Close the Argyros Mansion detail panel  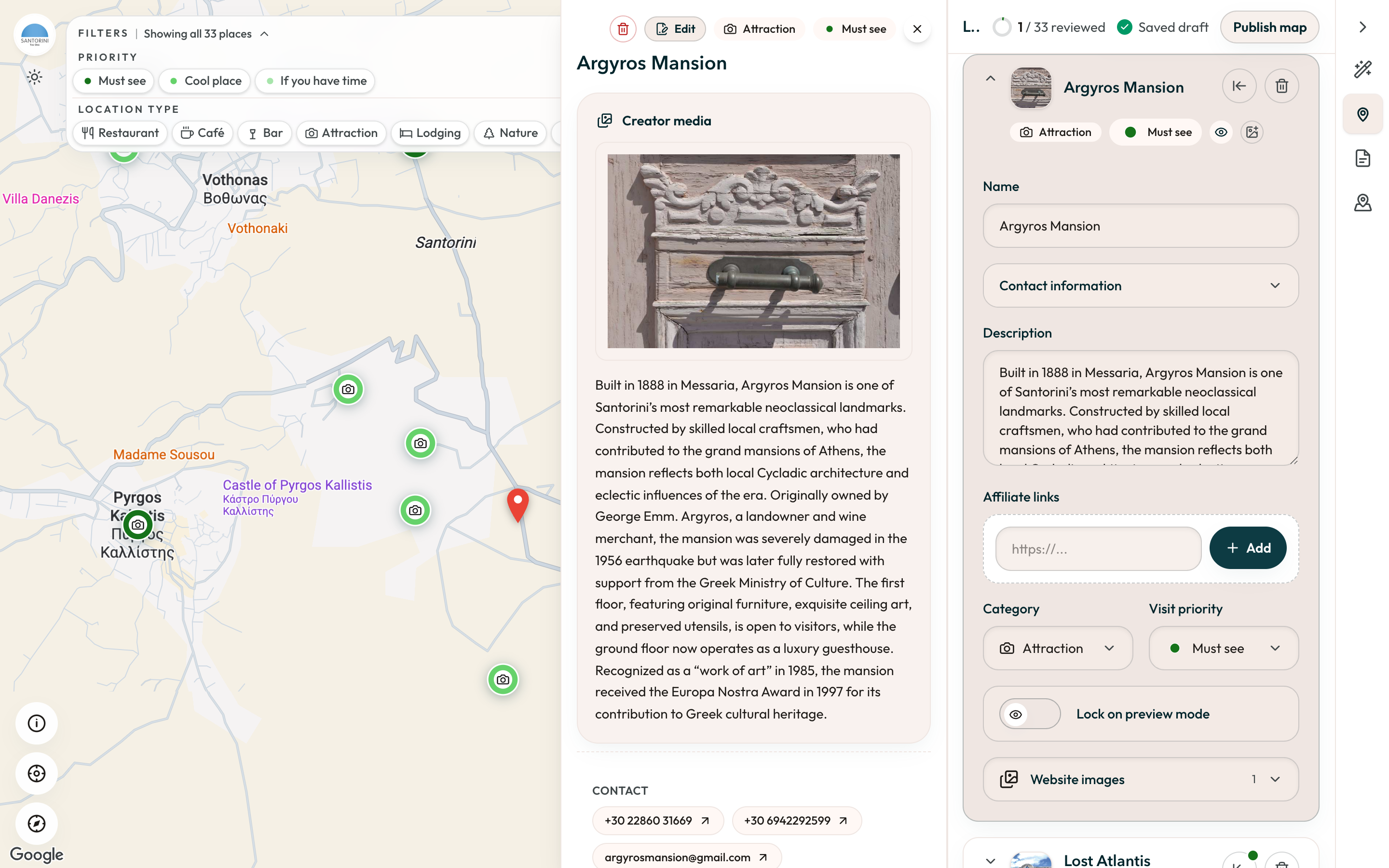pos(917,29)
